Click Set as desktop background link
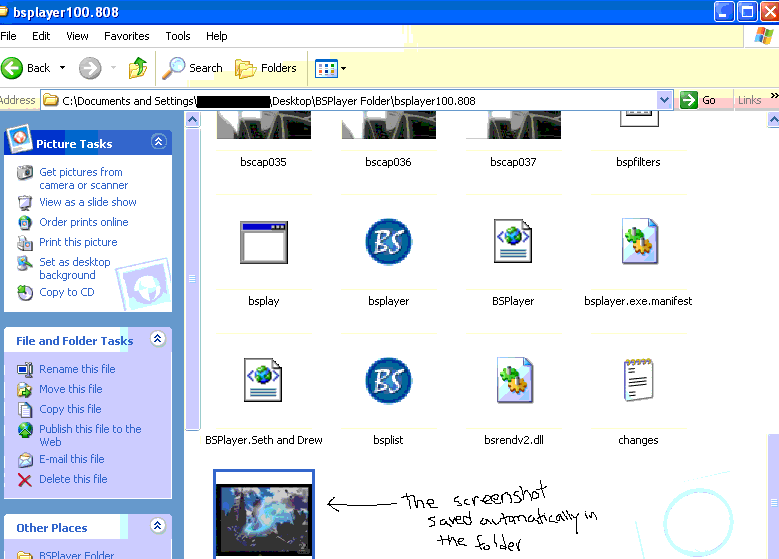The width and height of the screenshot is (779, 559). [x=75, y=269]
